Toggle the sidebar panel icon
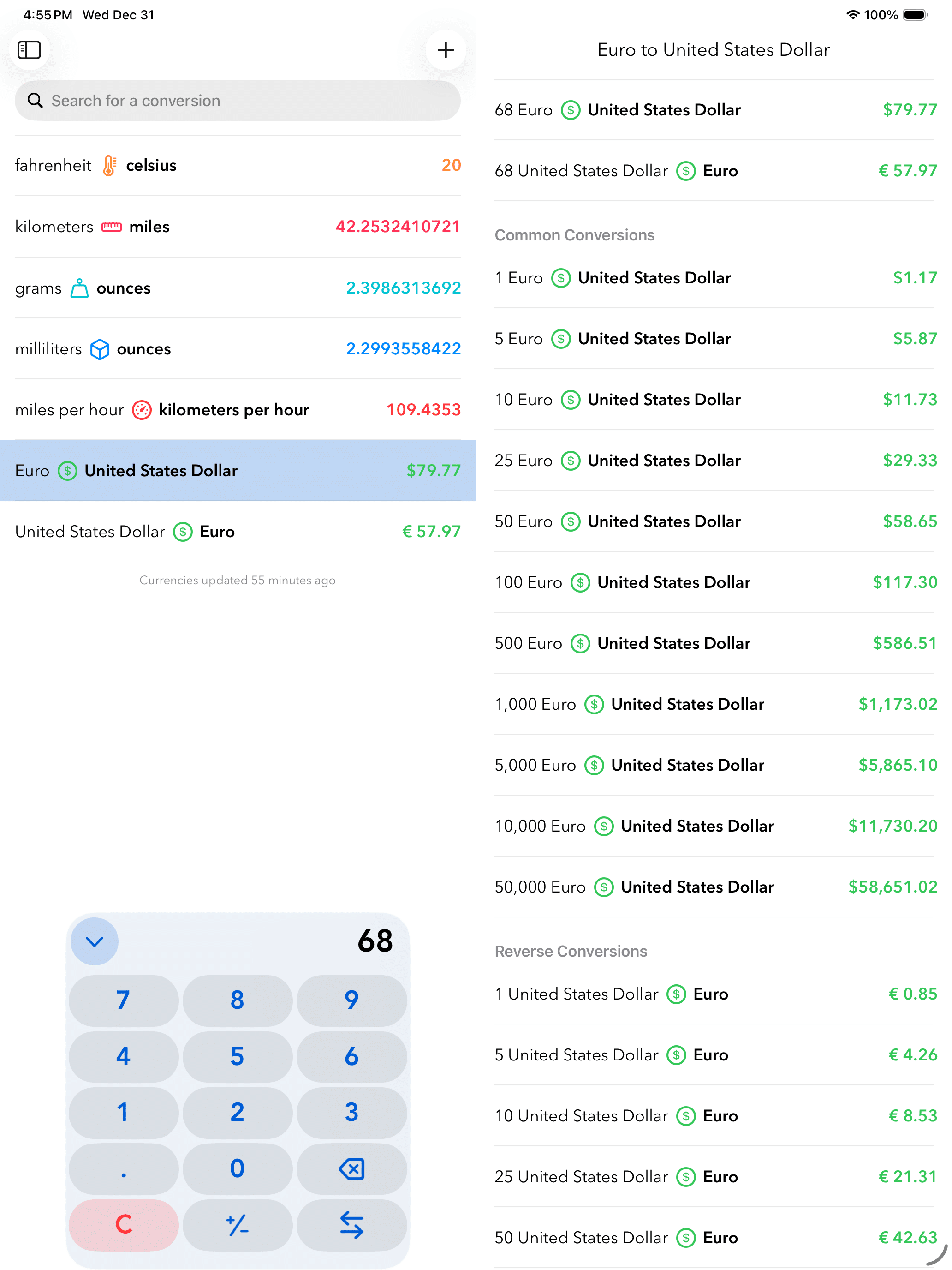952x1270 pixels. click(29, 50)
